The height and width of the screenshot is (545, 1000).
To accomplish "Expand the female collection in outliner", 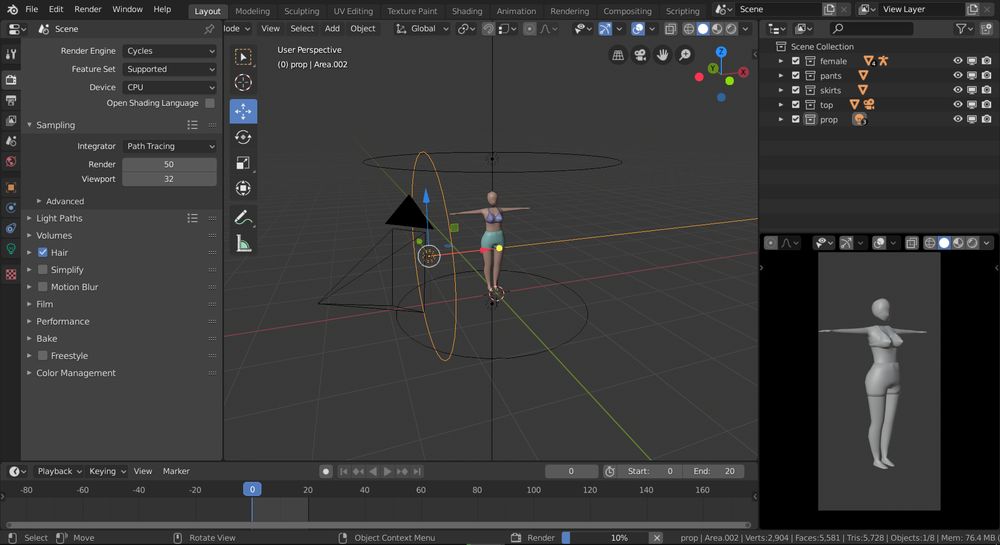I will click(x=781, y=61).
